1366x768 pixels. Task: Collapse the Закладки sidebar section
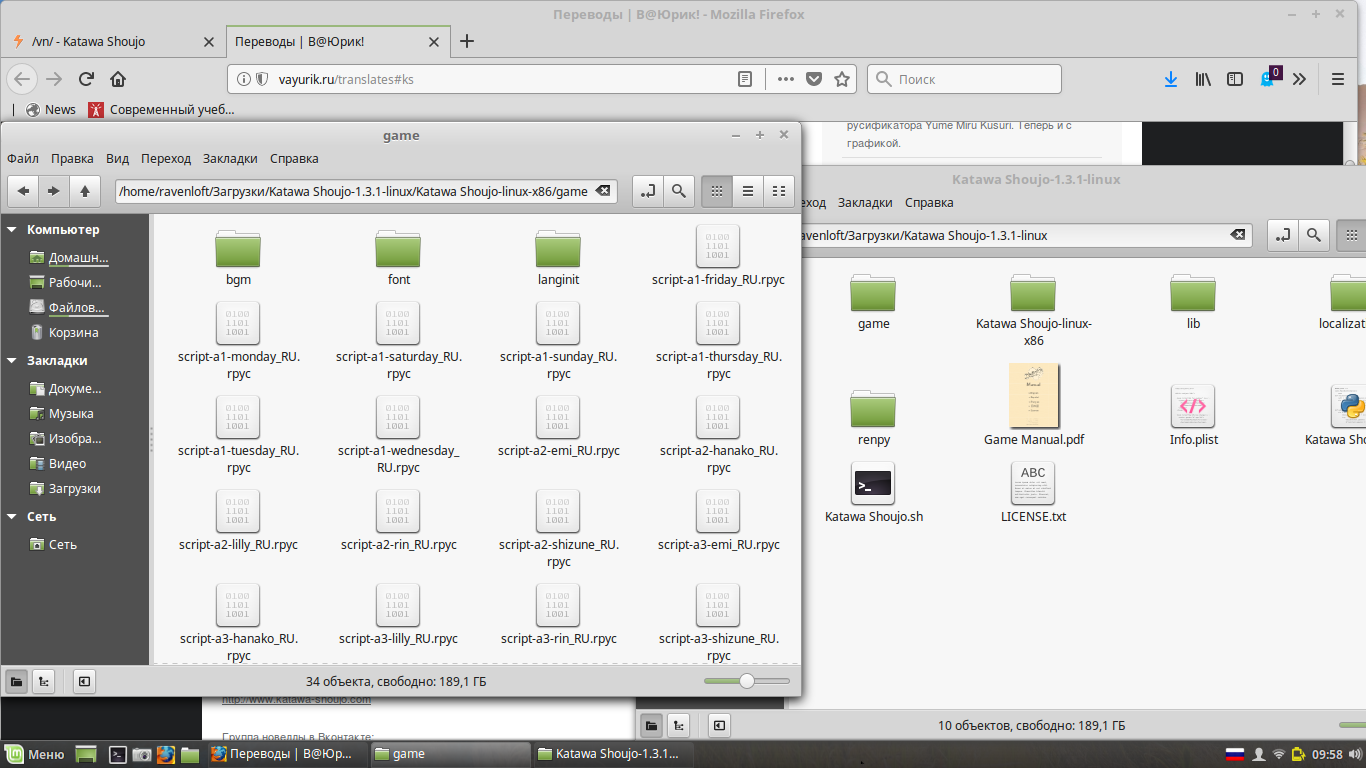12,361
